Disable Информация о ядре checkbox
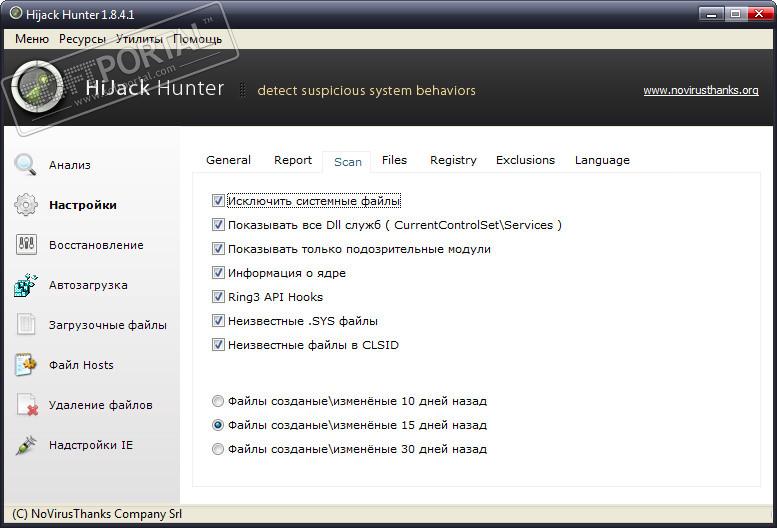This screenshot has height=528, width=777. (x=218, y=273)
